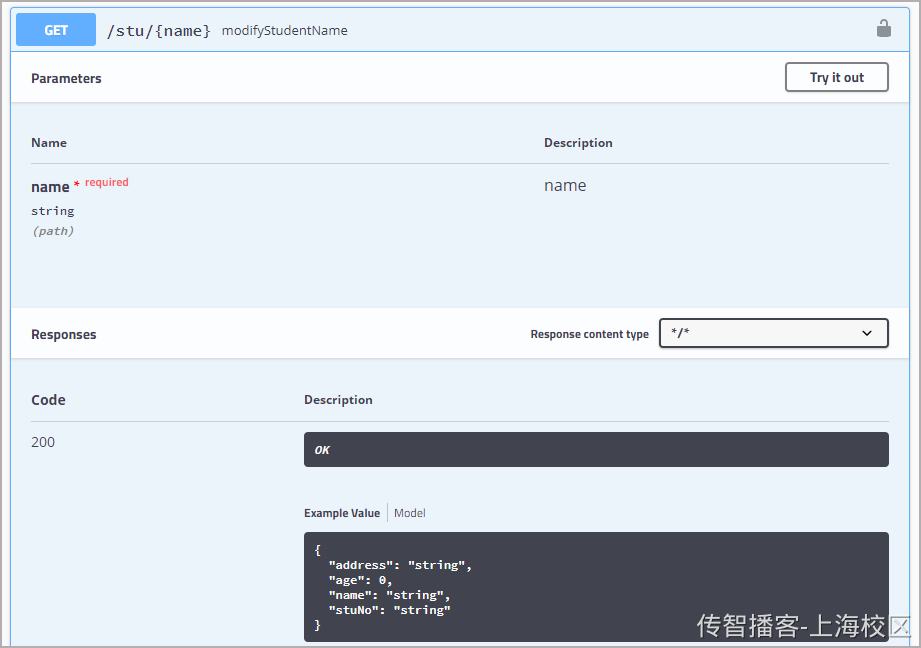The width and height of the screenshot is (921, 648).
Task: Click the 200 response code
Action: [43, 442]
